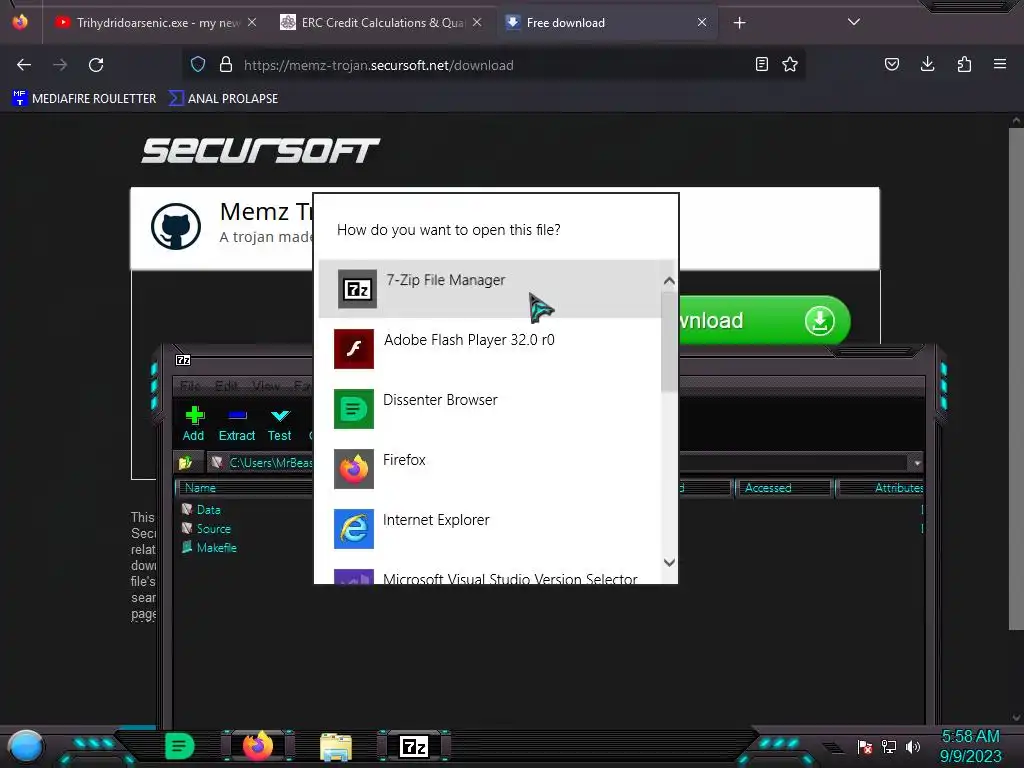Open File Explorer from taskbar
Viewport: 1024px width, 768px height.
pyautogui.click(x=336, y=746)
